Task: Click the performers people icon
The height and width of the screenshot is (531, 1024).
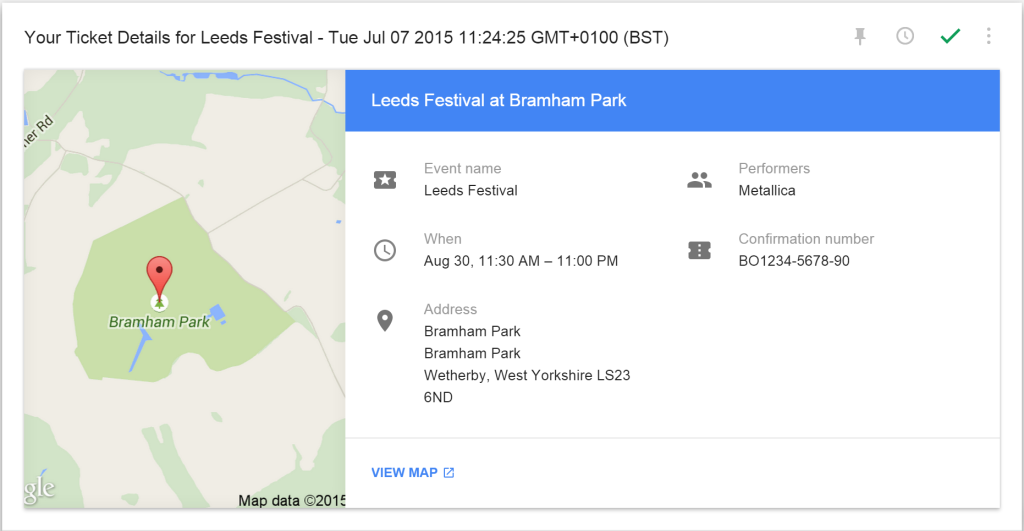Action: point(699,180)
